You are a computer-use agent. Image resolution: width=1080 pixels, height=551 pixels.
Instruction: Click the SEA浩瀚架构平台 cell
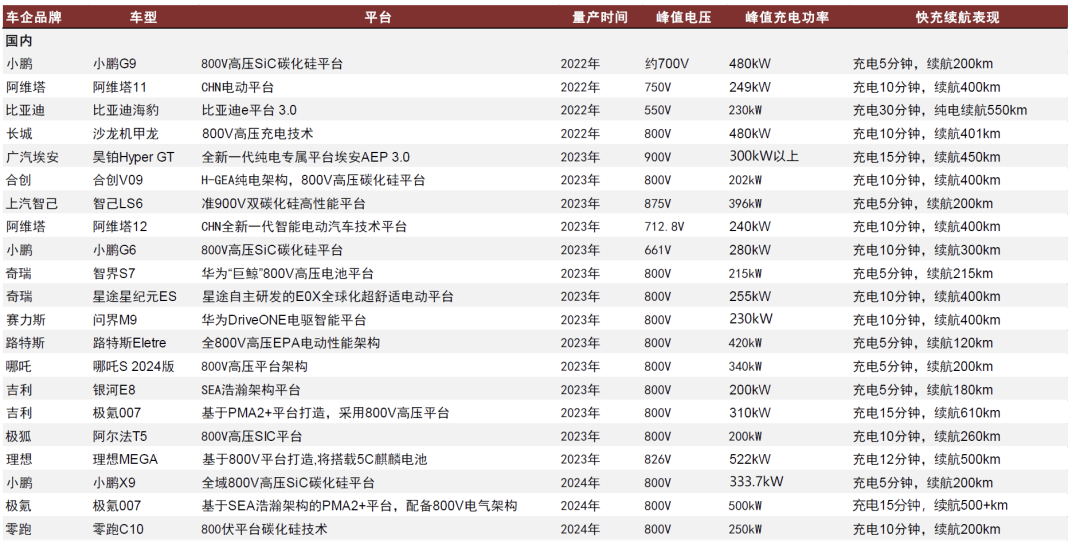point(251,390)
